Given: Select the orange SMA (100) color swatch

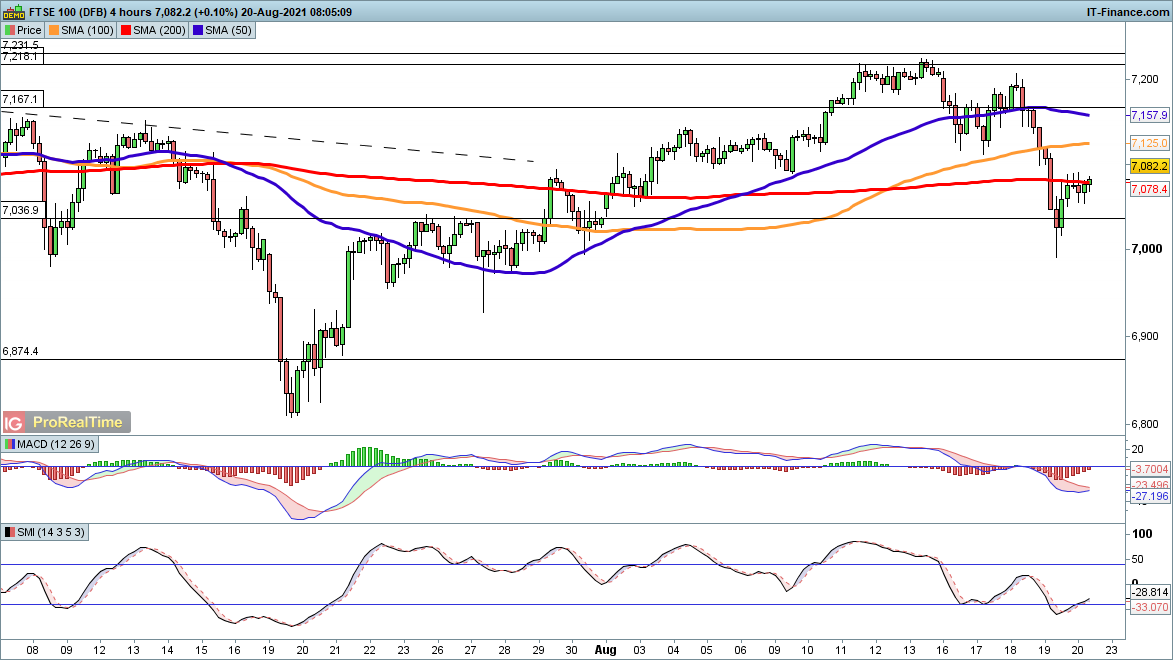Looking at the screenshot, I should click(54, 30).
